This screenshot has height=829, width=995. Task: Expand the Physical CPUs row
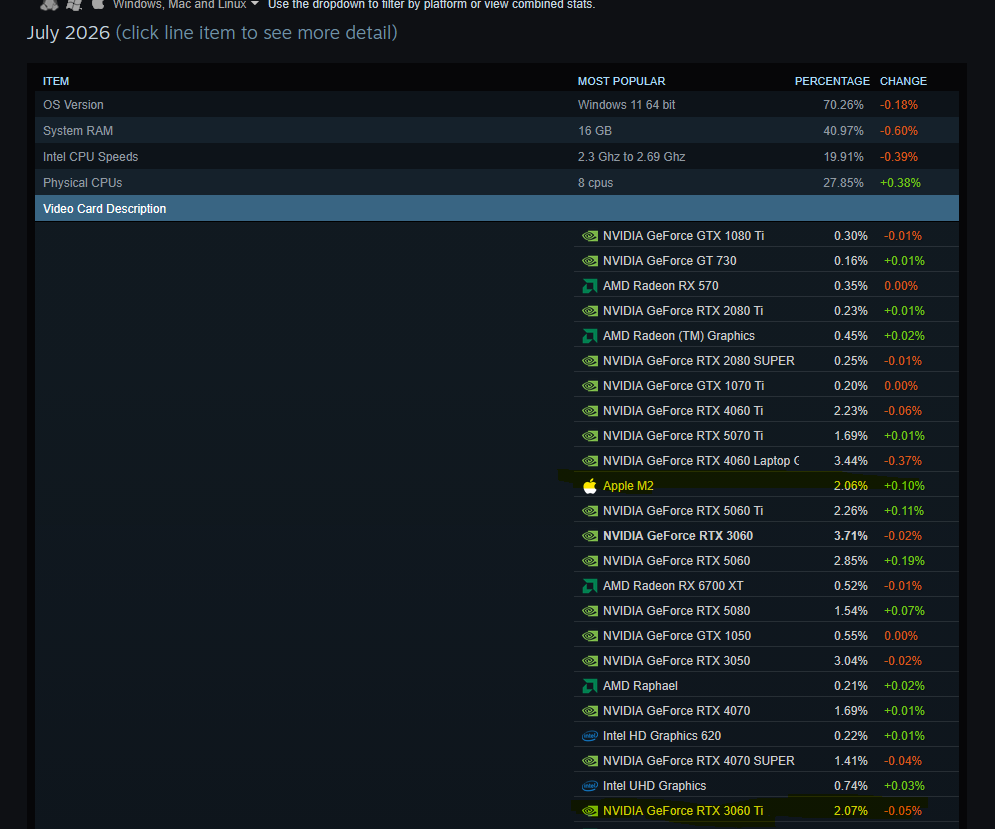coord(497,183)
